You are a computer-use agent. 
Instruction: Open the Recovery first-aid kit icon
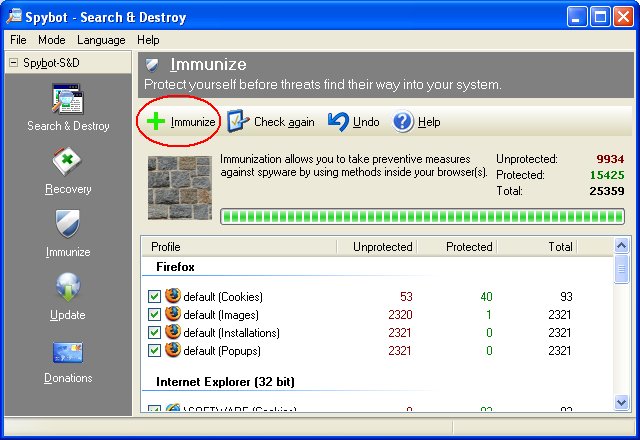coord(67,161)
